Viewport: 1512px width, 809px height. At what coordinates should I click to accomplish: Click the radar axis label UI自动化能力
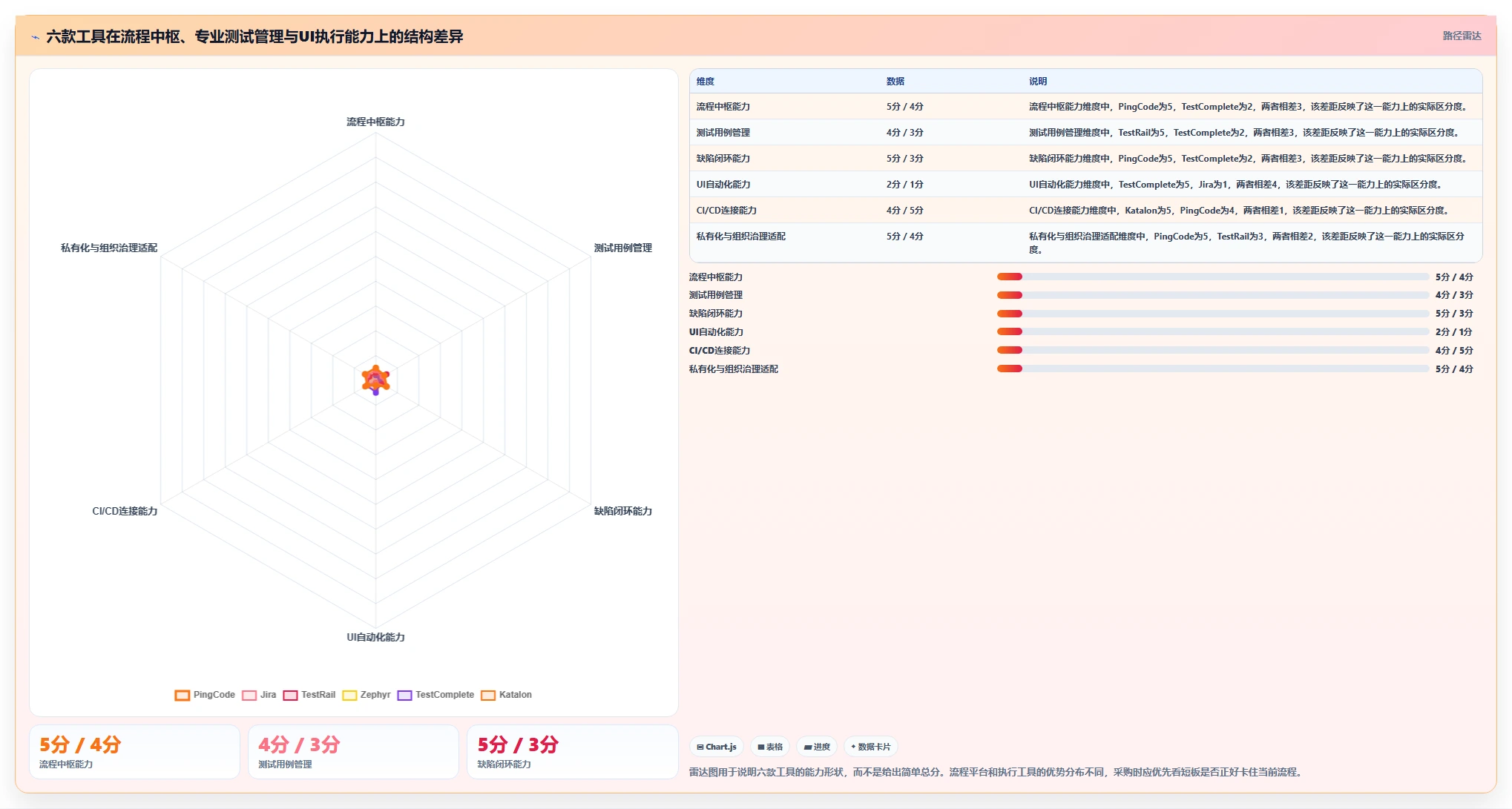[x=375, y=637]
